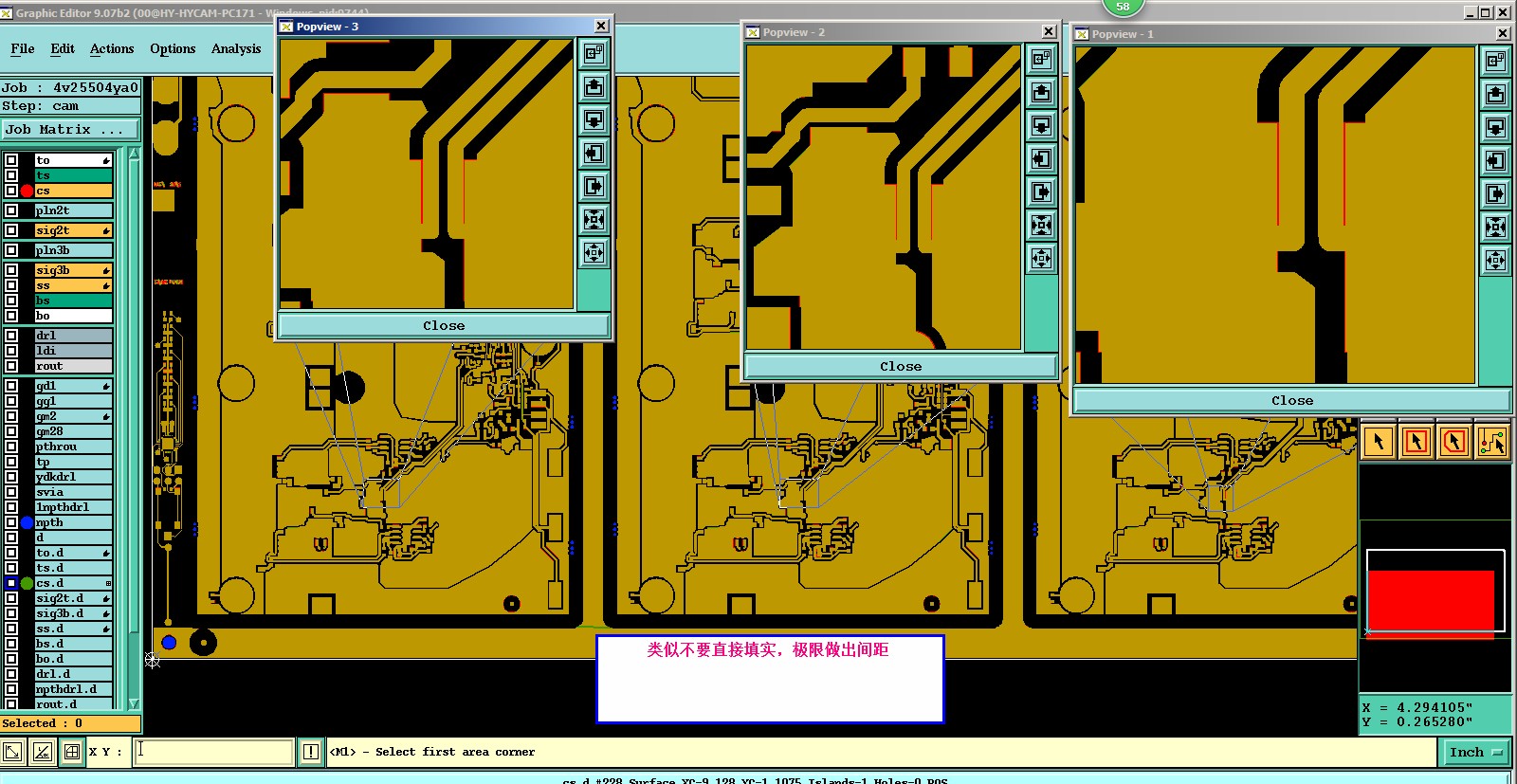Click the green display color dot on cs.d
1517x784 pixels.
tap(27, 583)
